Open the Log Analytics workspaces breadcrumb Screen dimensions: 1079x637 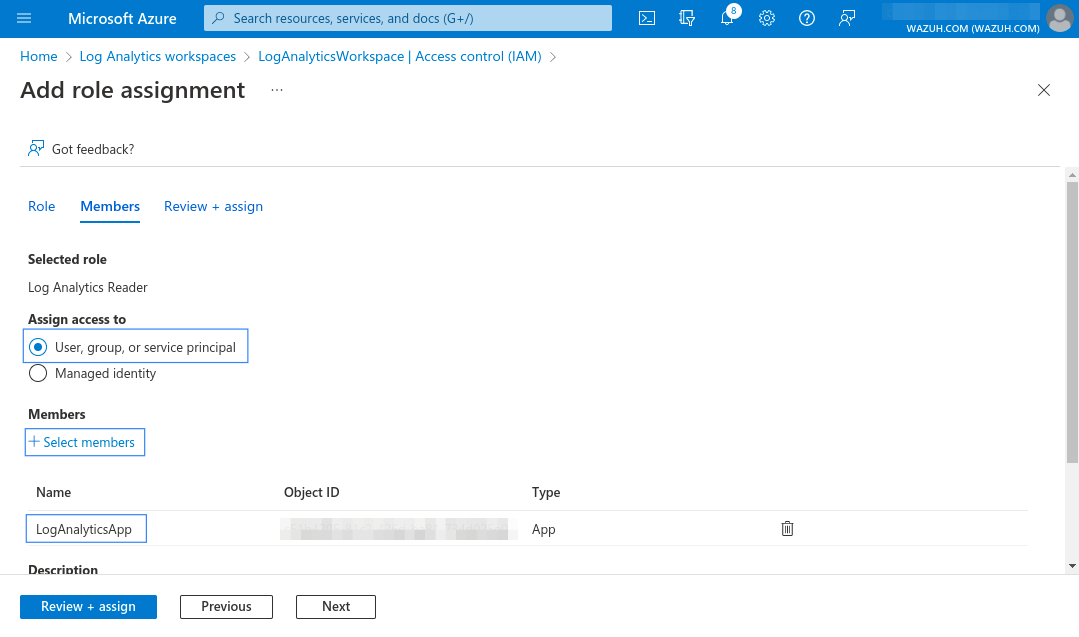158,56
